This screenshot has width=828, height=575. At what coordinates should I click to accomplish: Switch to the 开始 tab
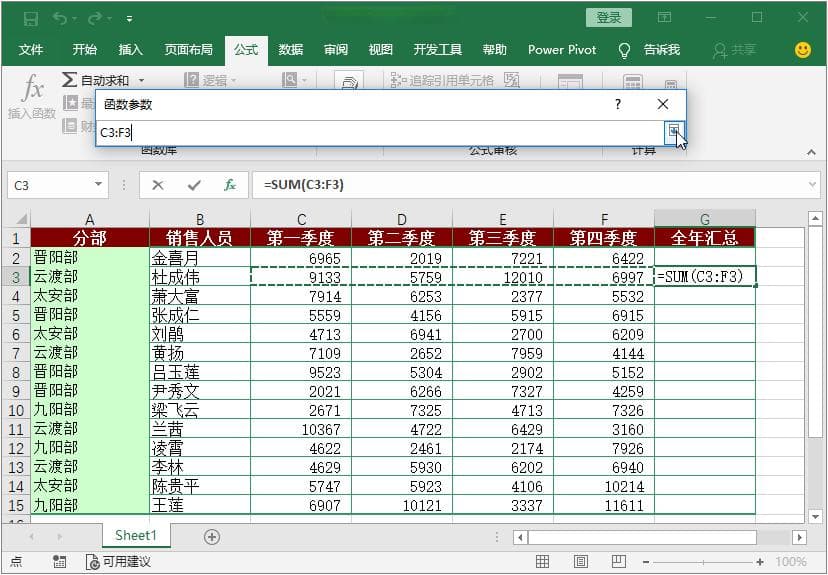tap(84, 50)
